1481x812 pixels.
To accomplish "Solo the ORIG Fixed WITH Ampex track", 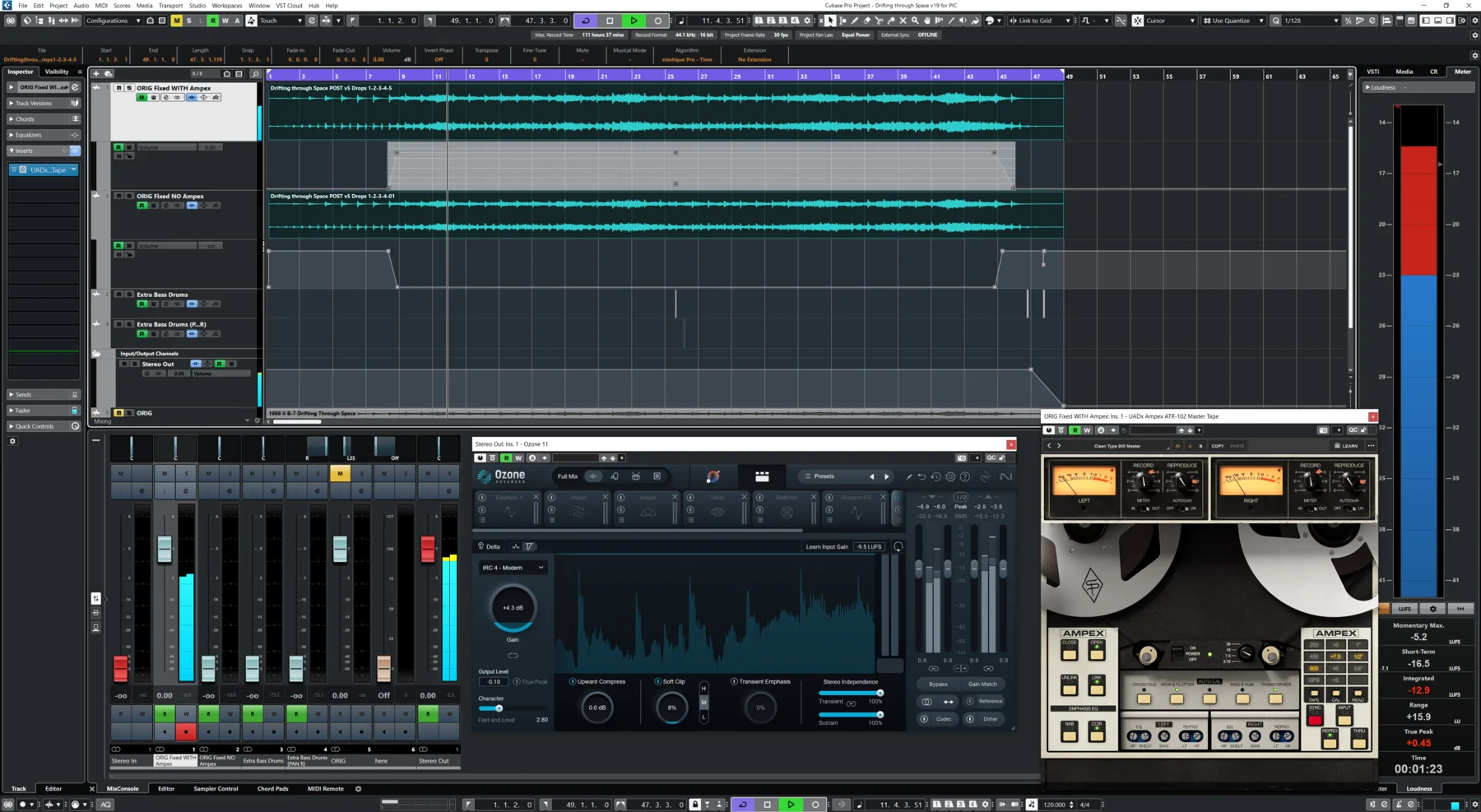I will (x=129, y=88).
